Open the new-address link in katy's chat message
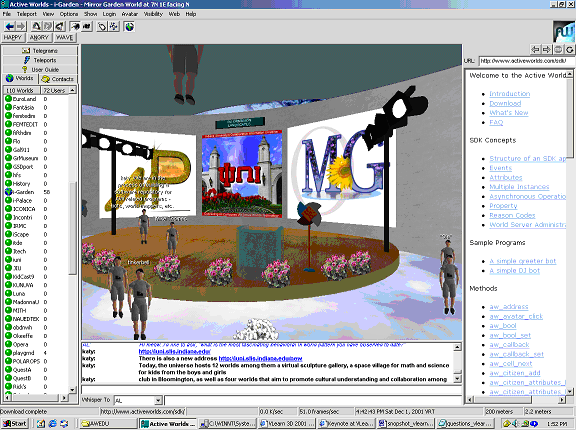 (x=260, y=359)
